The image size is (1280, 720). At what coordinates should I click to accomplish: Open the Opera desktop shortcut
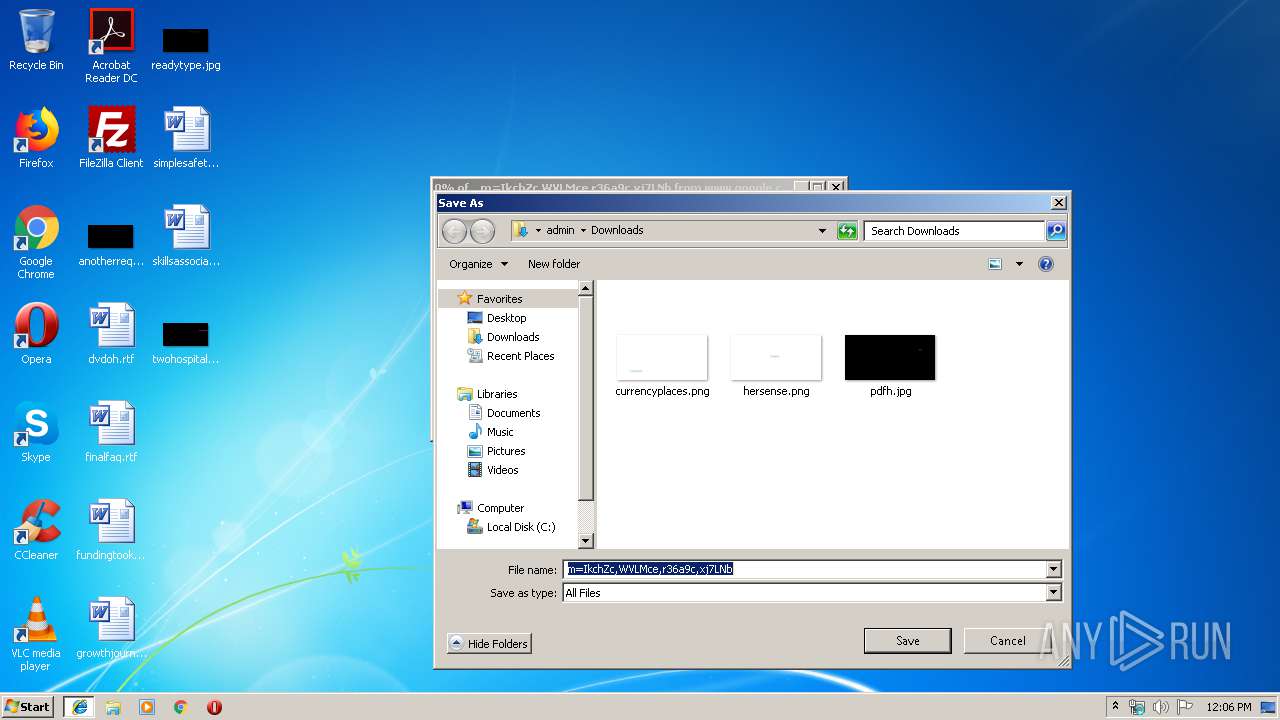pyautogui.click(x=36, y=334)
